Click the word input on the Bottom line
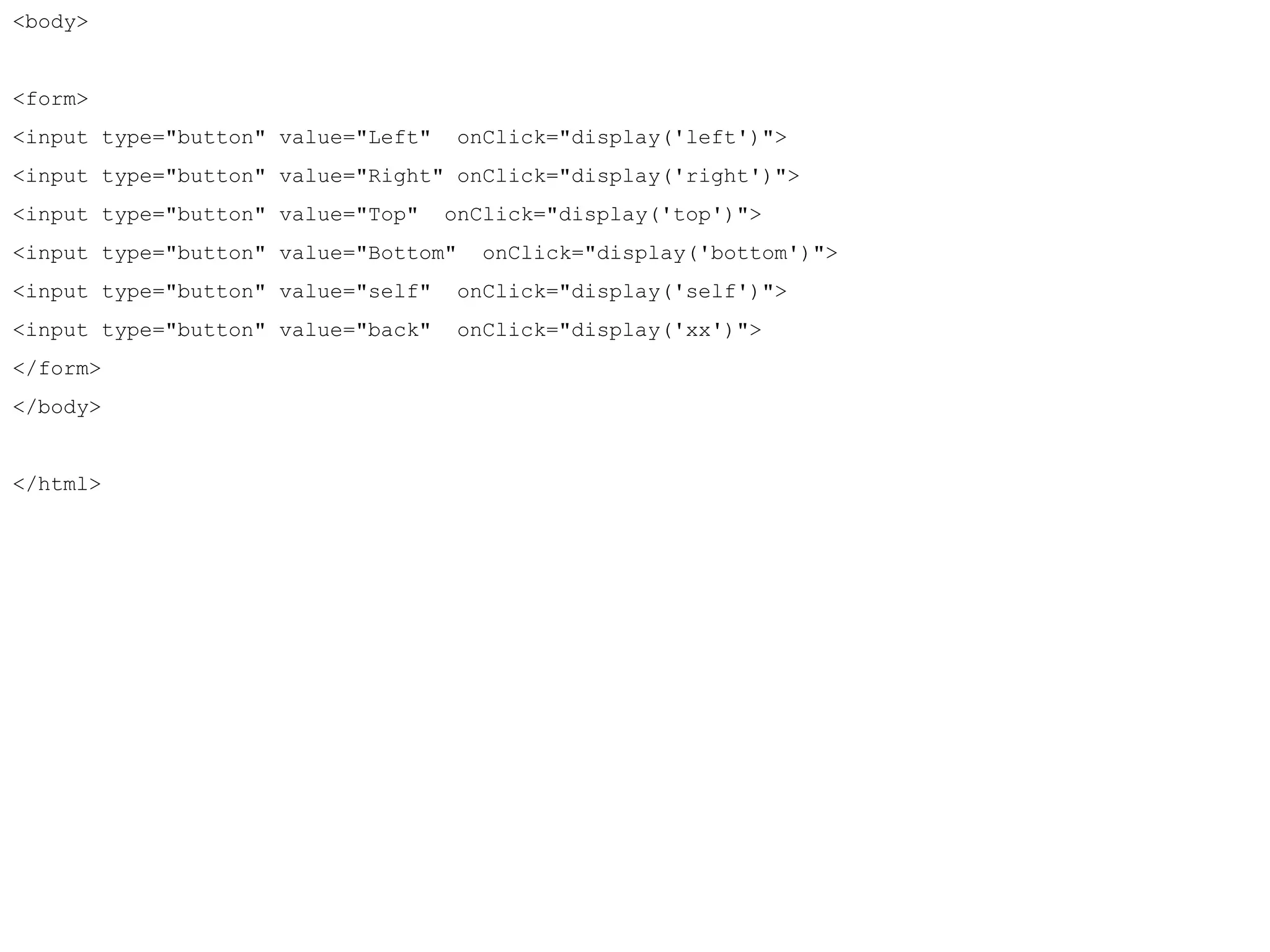This screenshot has height=952, width=1270. 57,253
